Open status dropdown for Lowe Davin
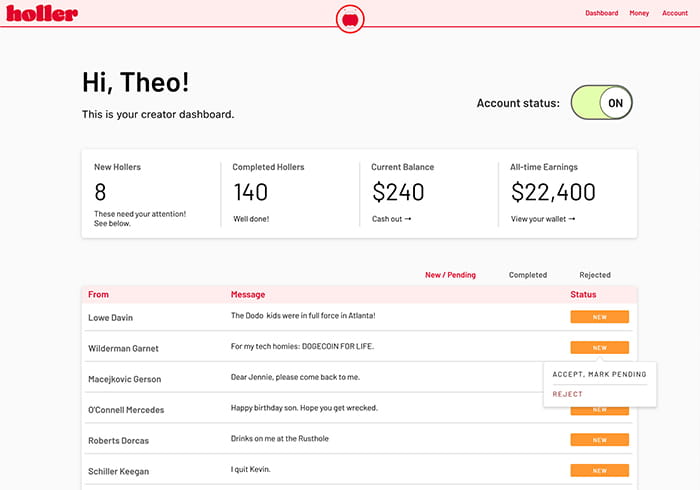 (599, 317)
